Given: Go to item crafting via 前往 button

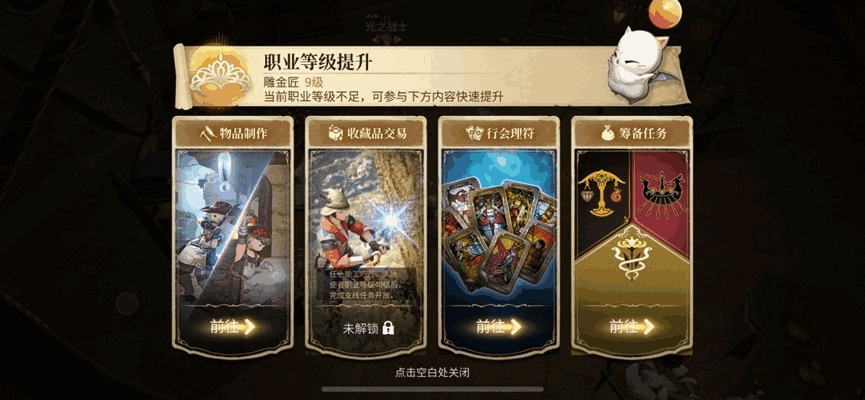Looking at the screenshot, I should 232,327.
